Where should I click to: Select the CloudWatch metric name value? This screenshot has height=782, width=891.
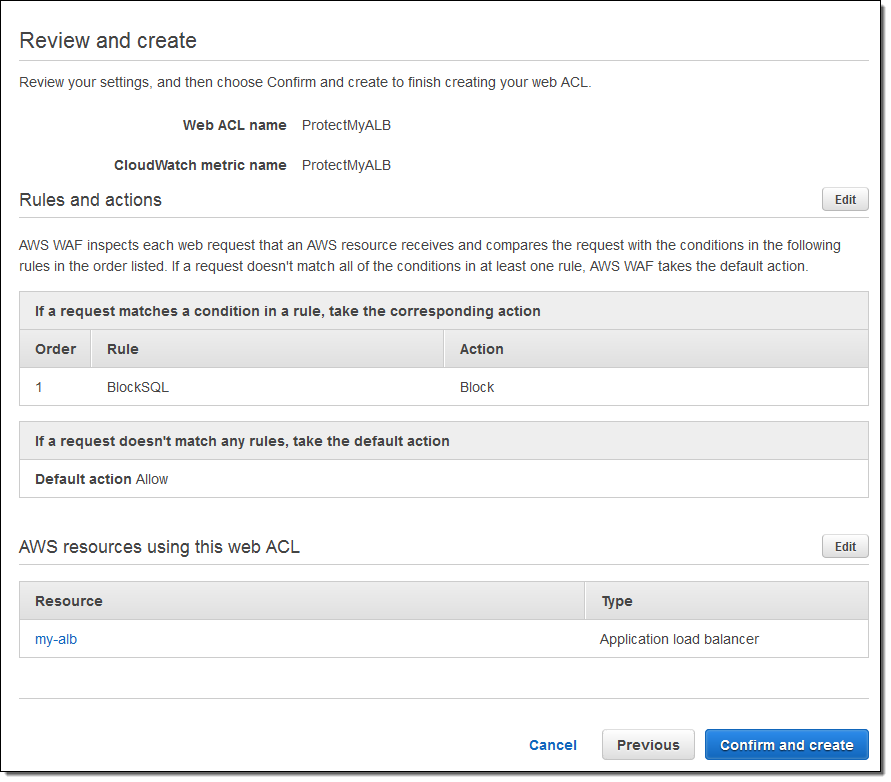click(x=346, y=165)
